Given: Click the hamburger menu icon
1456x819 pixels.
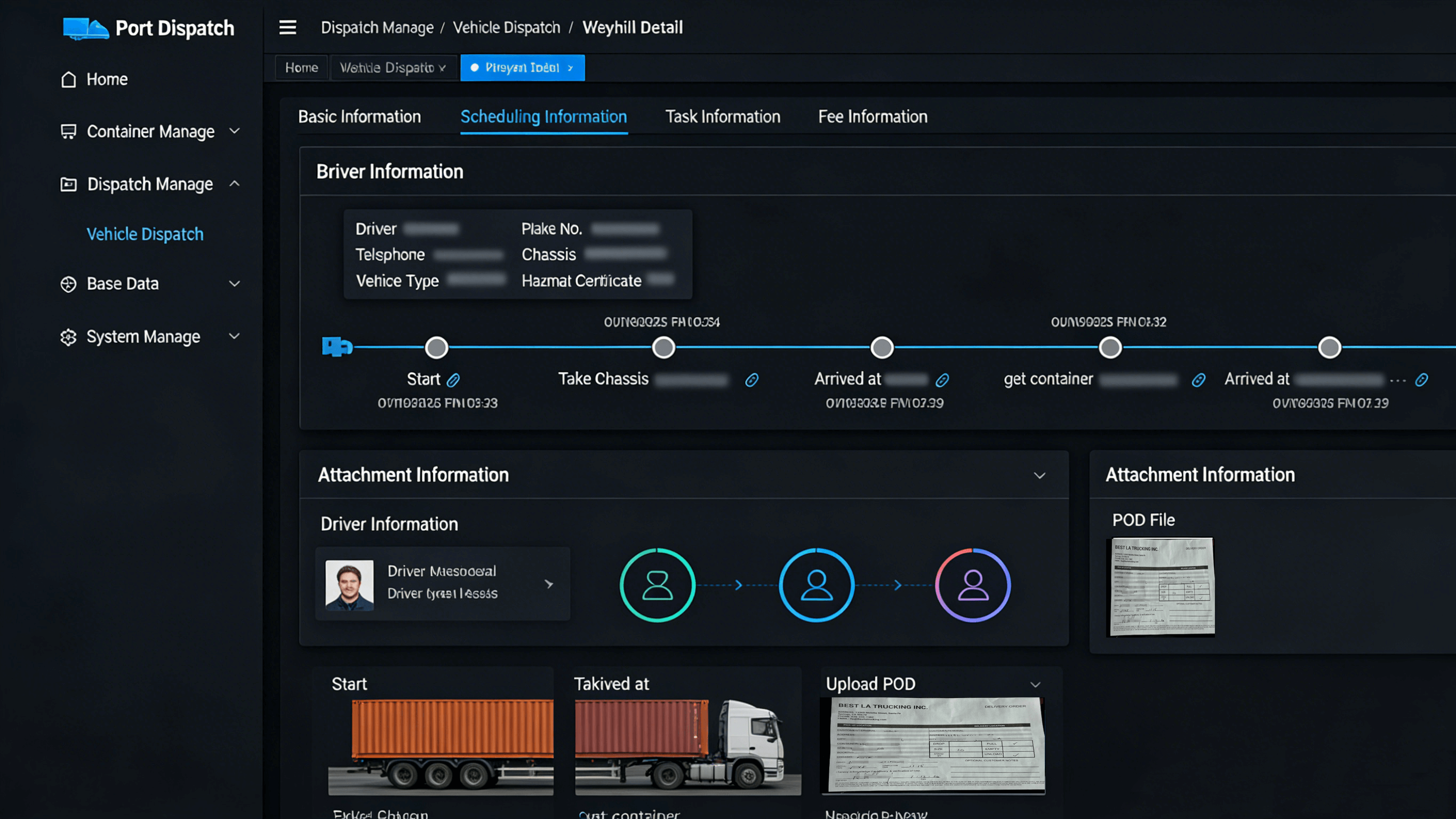Looking at the screenshot, I should coord(287,27).
